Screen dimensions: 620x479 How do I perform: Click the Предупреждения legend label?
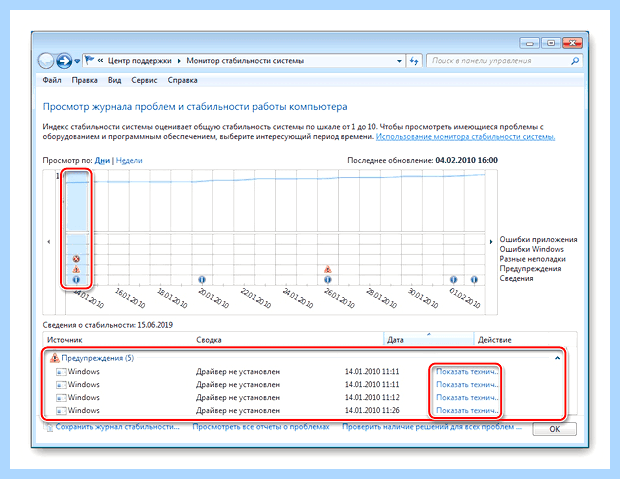(530, 269)
